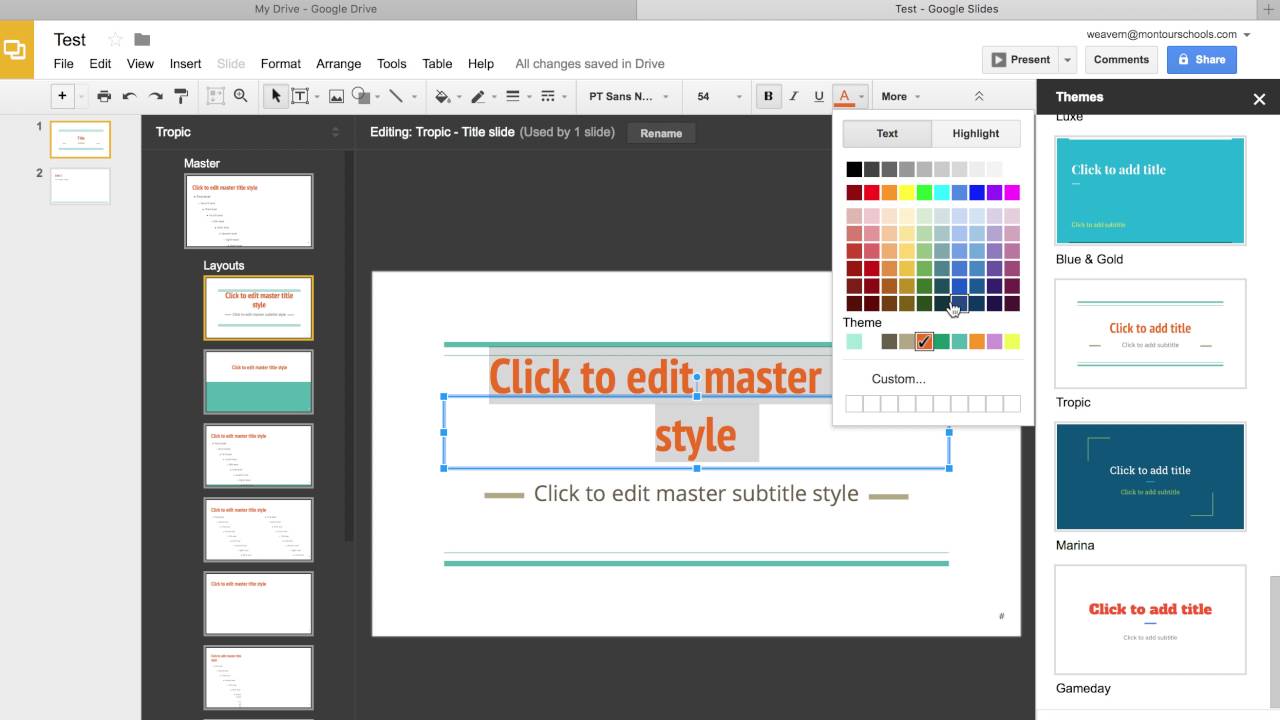
Task: Choose Custom... color option
Action: (x=899, y=379)
